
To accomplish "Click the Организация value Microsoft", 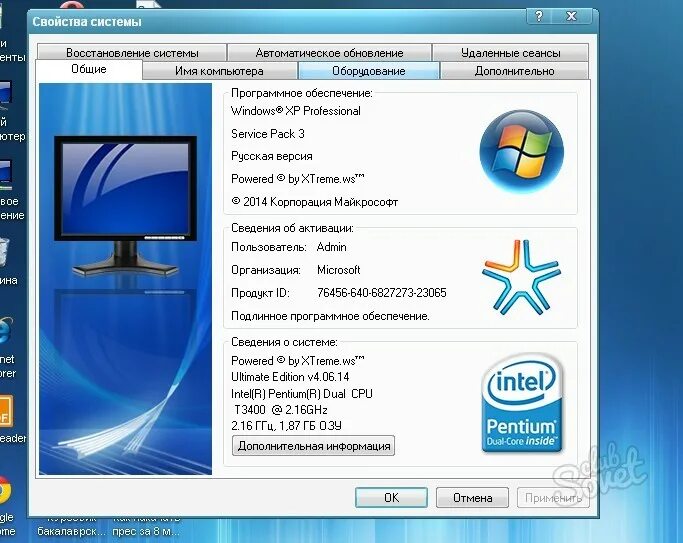I will click(338, 270).
